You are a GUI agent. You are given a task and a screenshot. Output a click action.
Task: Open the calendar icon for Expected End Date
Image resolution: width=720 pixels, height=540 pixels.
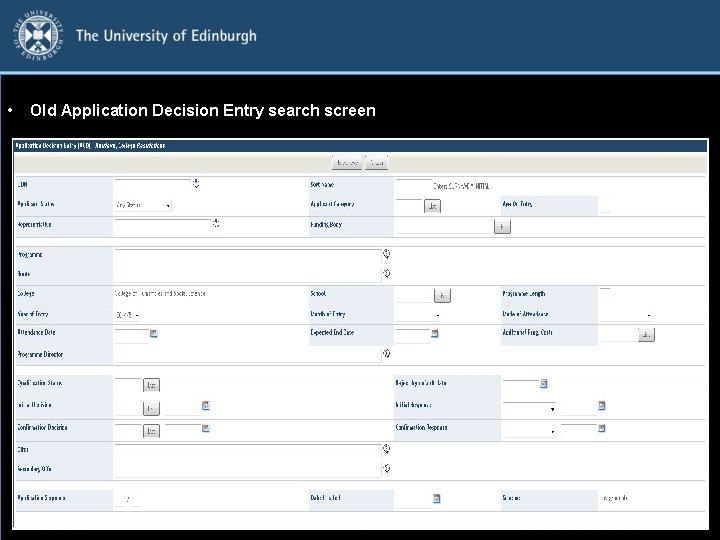(435, 333)
